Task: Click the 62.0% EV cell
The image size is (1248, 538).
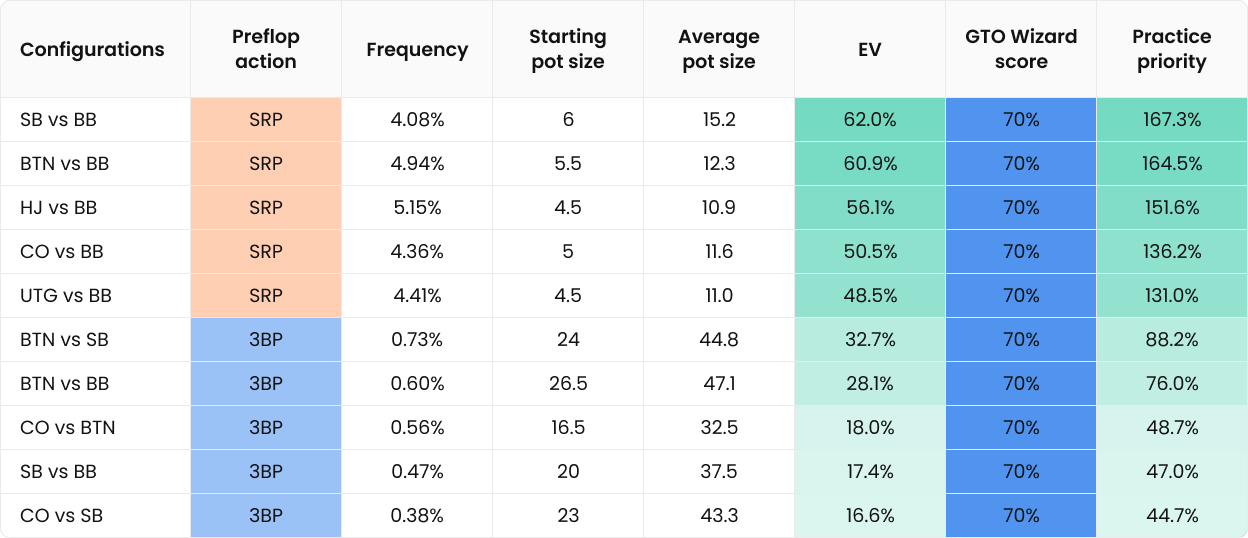Action: (869, 120)
